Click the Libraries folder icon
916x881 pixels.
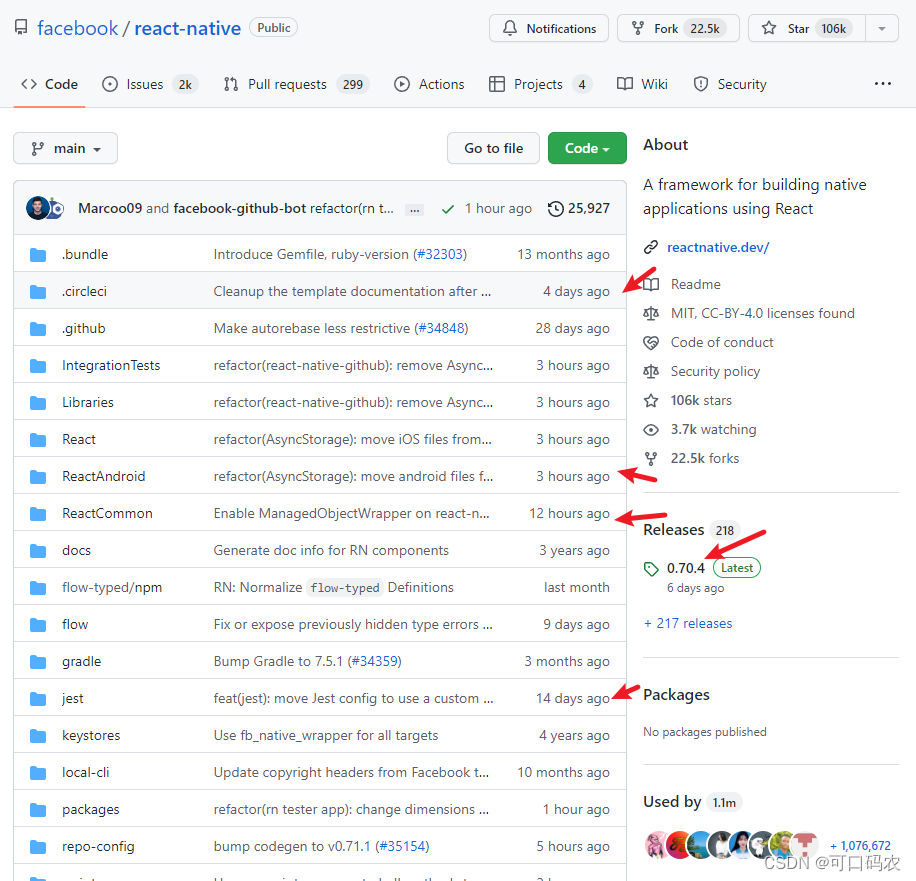pyautogui.click(x=38, y=403)
